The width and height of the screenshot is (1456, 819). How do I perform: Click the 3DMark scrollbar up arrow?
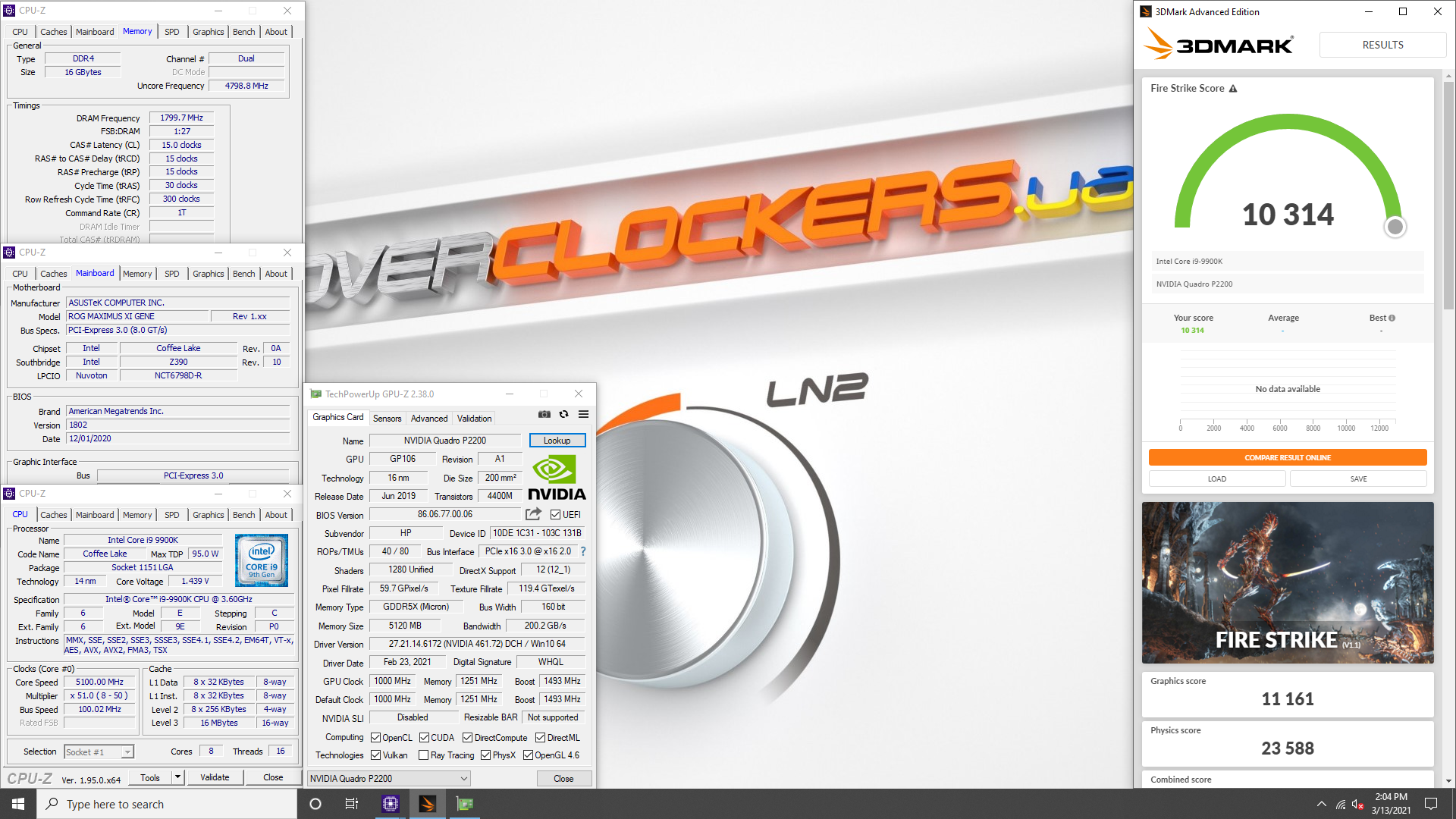click(1448, 77)
